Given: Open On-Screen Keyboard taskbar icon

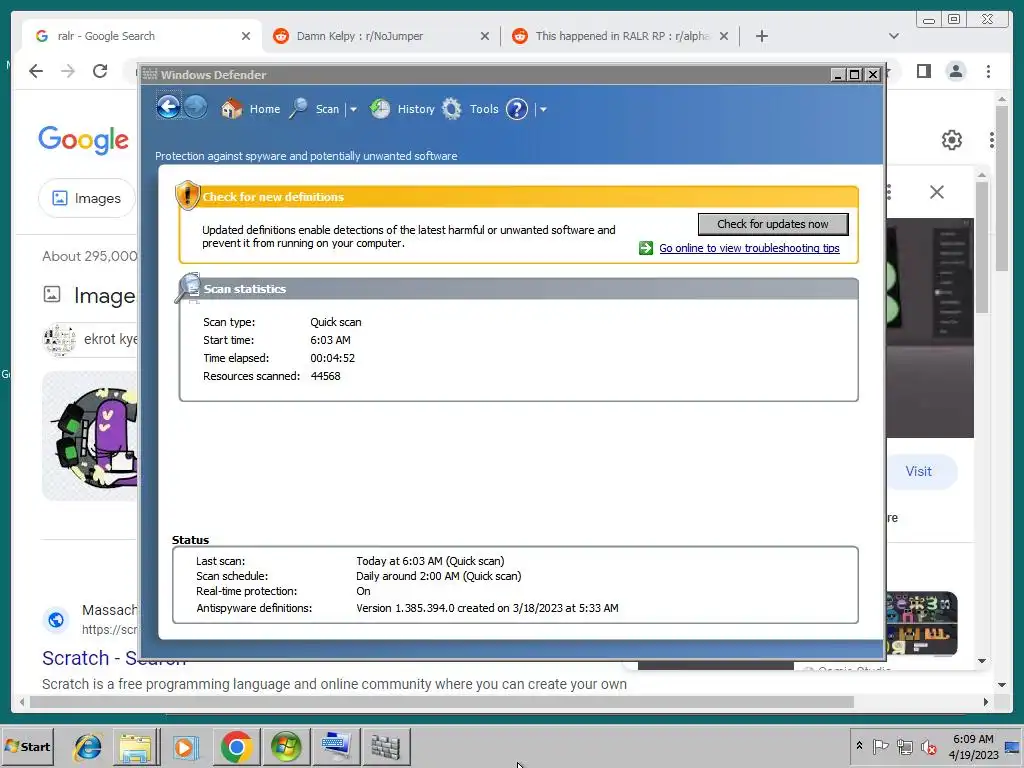Looking at the screenshot, I should tap(336, 746).
